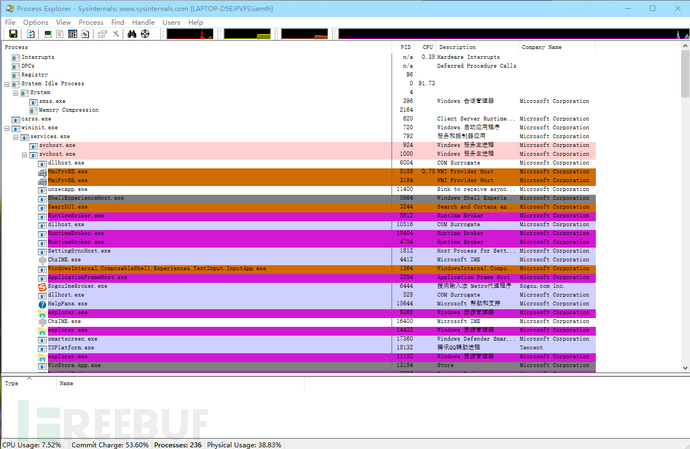Image resolution: width=690 pixels, height=449 pixels.
Task: Select the smartscreen.exe process row
Action: (x=73, y=339)
